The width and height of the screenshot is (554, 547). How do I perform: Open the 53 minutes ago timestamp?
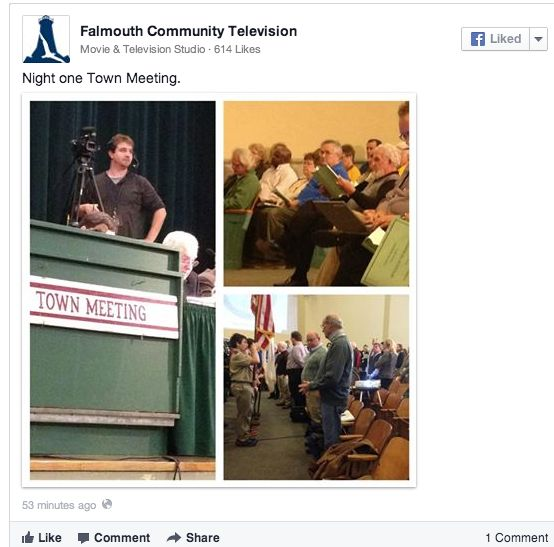tap(59, 505)
